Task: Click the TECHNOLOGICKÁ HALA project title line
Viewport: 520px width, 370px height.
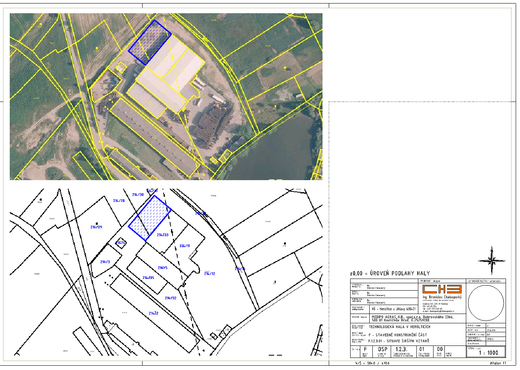Action: pyautogui.click(x=399, y=327)
